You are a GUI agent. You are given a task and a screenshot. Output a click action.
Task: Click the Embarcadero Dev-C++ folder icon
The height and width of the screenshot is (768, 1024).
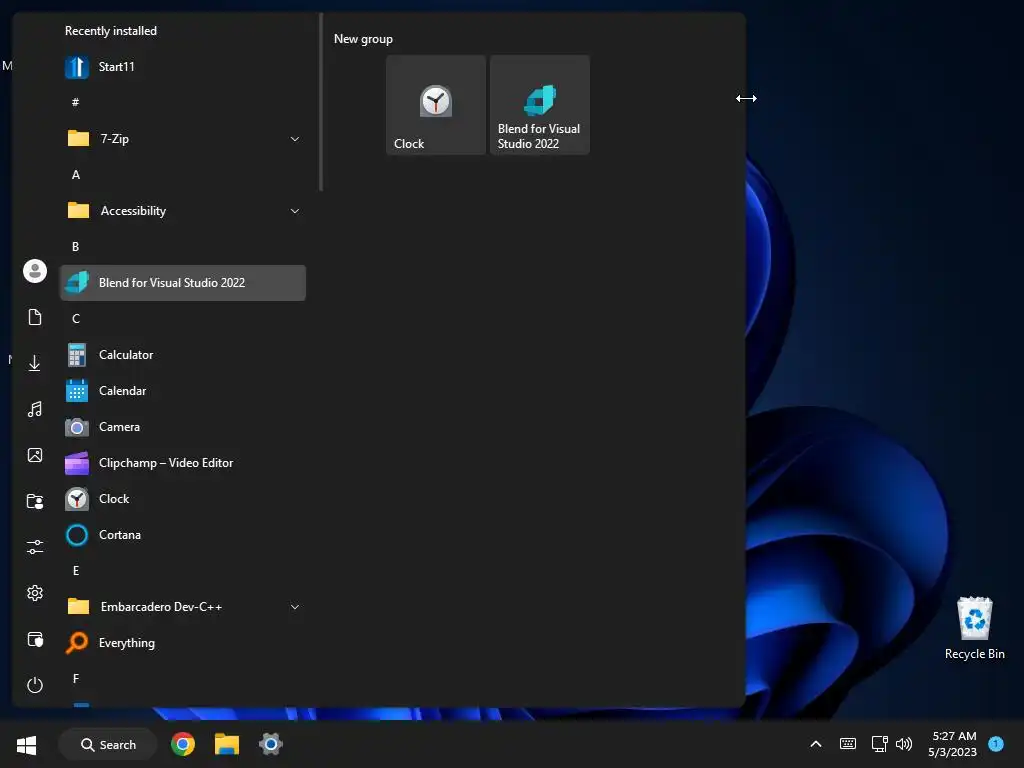(x=78, y=607)
